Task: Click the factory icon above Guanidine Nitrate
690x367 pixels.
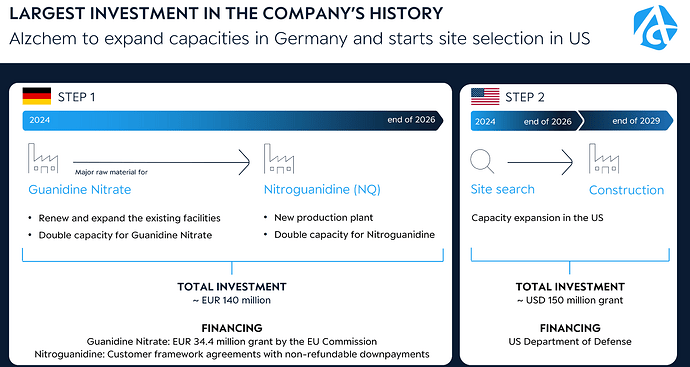Action: pyautogui.click(x=43, y=158)
